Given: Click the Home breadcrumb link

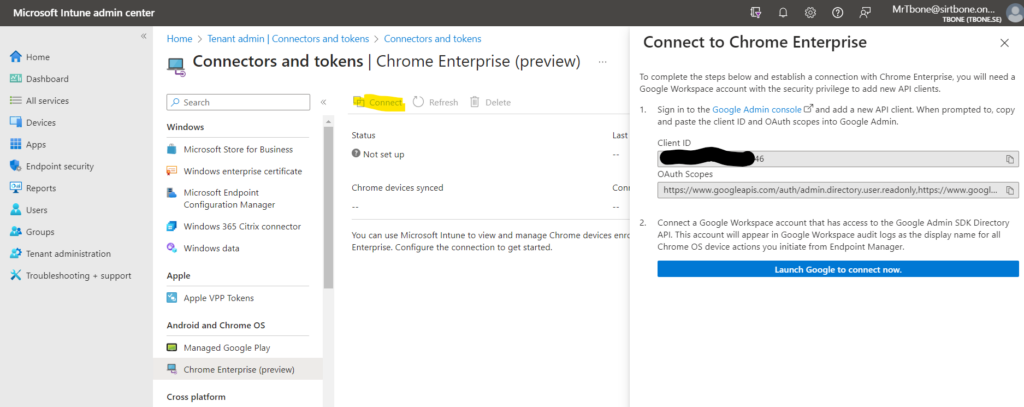Looking at the screenshot, I should click(x=180, y=39).
